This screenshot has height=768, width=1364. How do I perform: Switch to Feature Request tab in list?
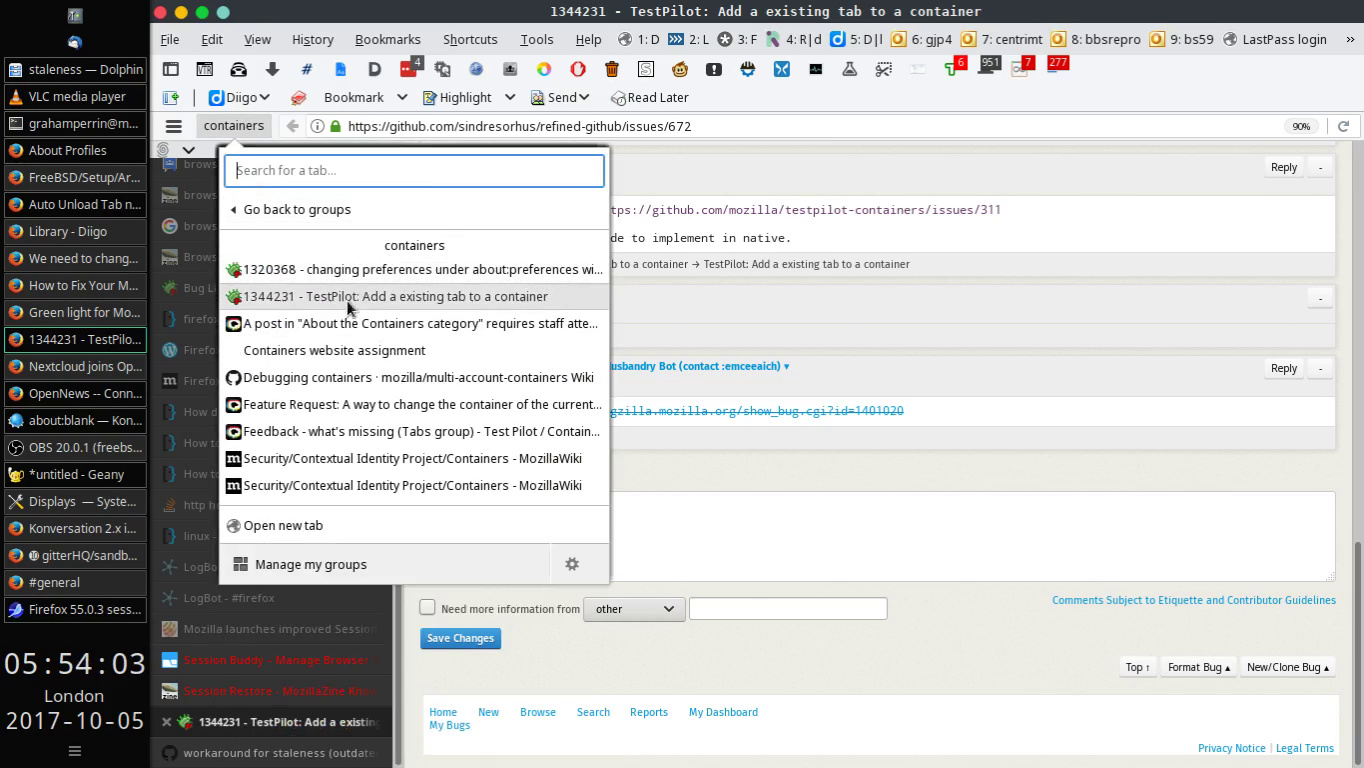(x=414, y=404)
